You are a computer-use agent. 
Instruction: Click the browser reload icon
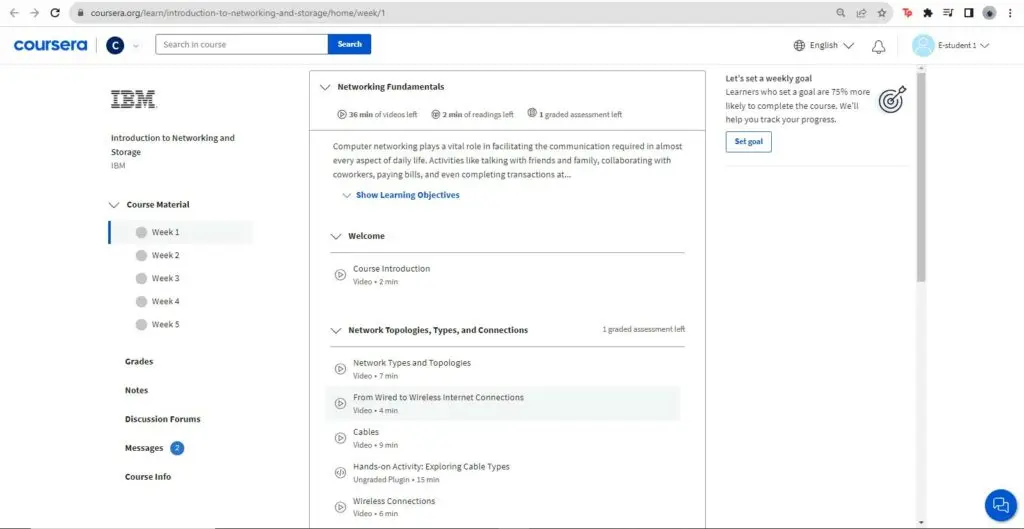point(55,12)
